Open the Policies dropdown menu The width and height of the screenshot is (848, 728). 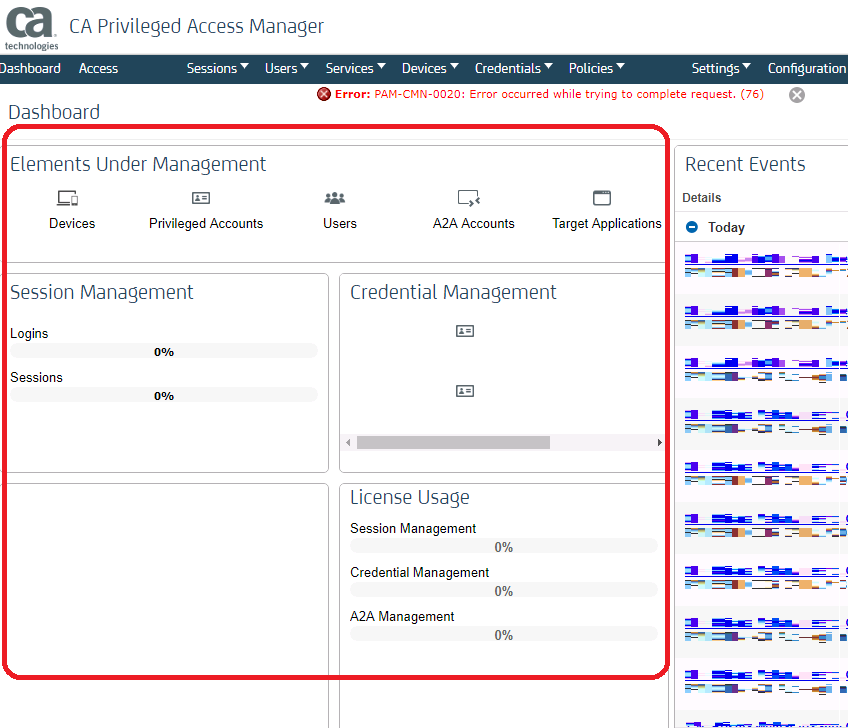pyautogui.click(x=596, y=68)
